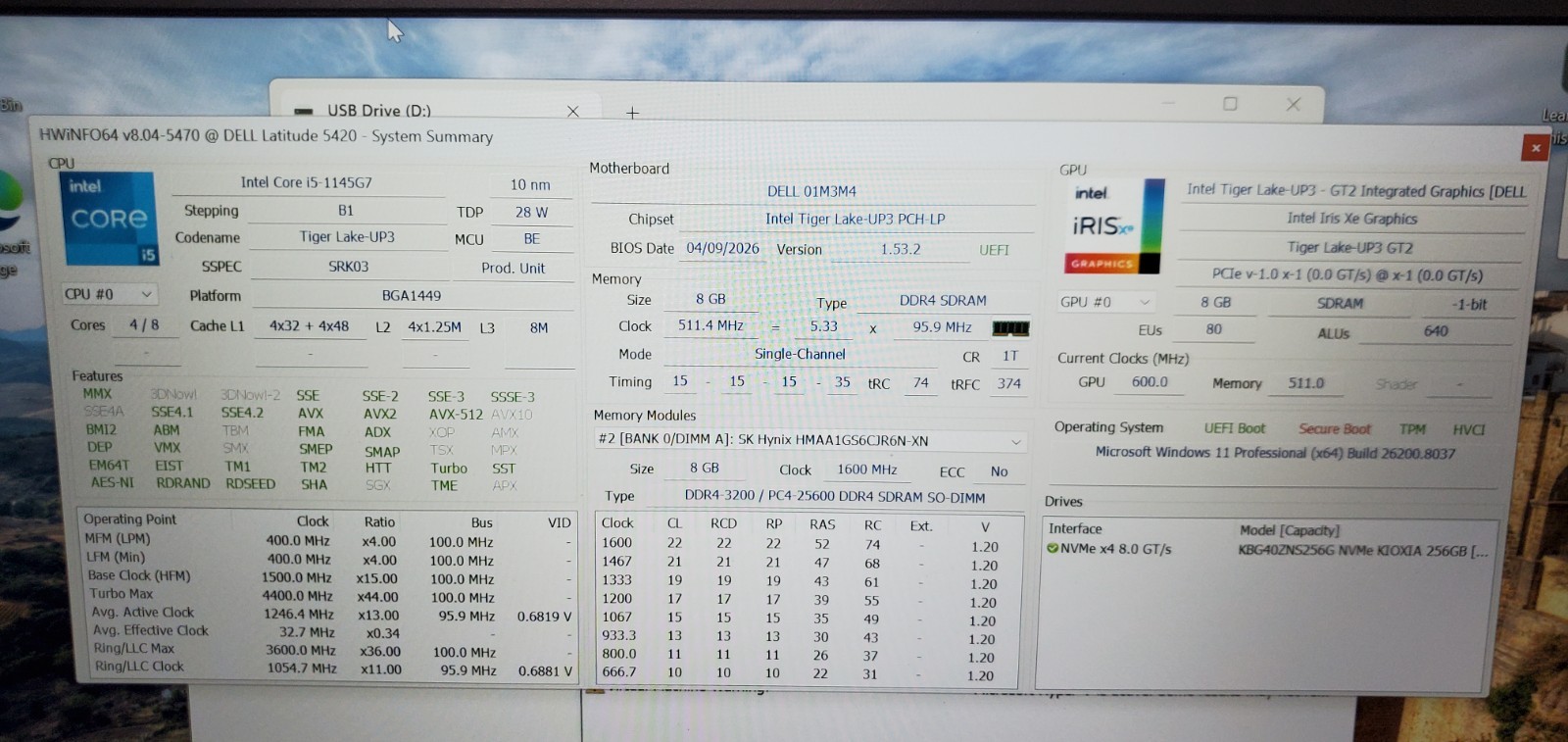1568x742 pixels.
Task: Click the Platform value BGA1449
Action: [412, 295]
